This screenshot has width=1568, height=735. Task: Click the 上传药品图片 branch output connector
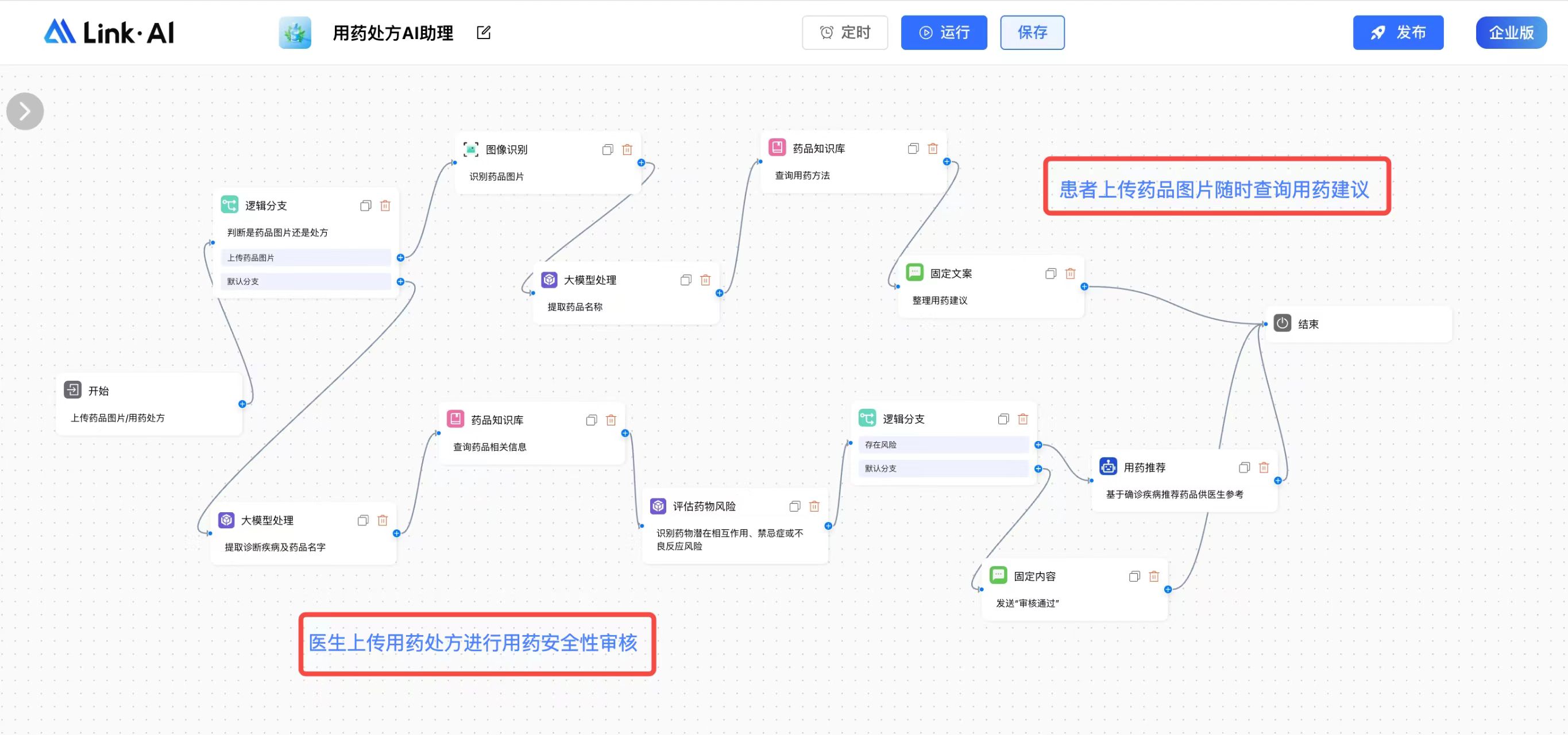click(x=400, y=258)
